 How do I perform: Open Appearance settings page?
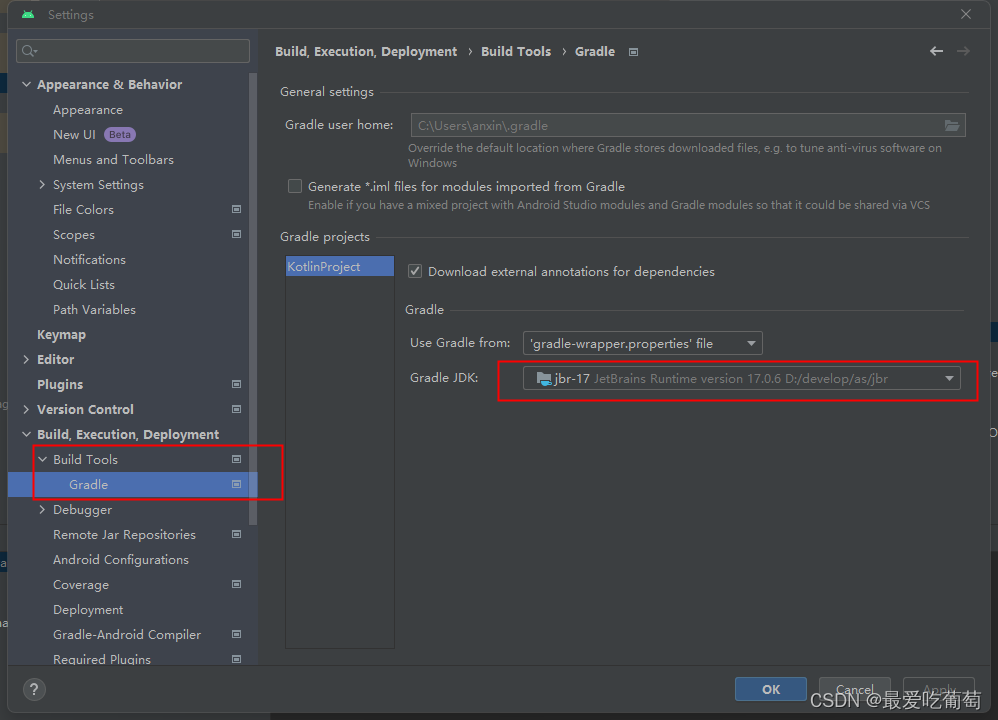pyautogui.click(x=88, y=109)
